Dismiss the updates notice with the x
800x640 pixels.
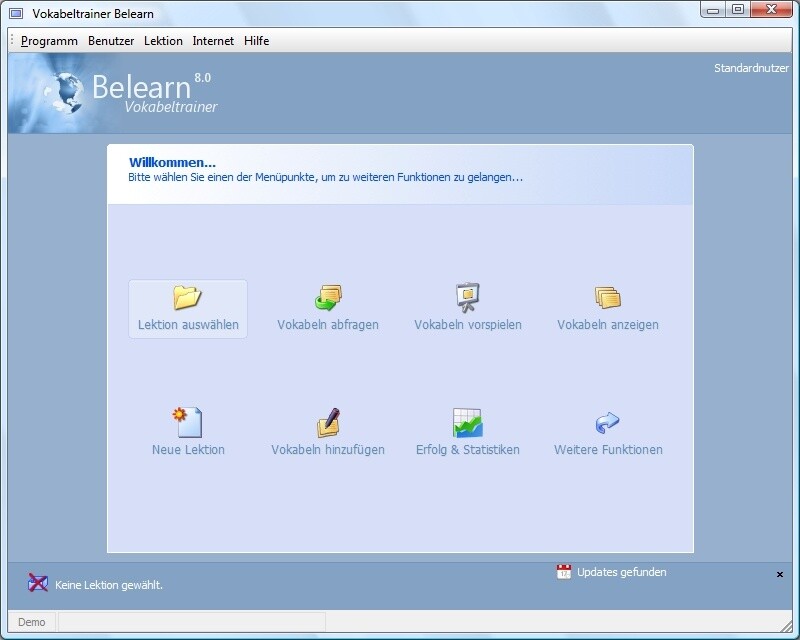tap(780, 574)
